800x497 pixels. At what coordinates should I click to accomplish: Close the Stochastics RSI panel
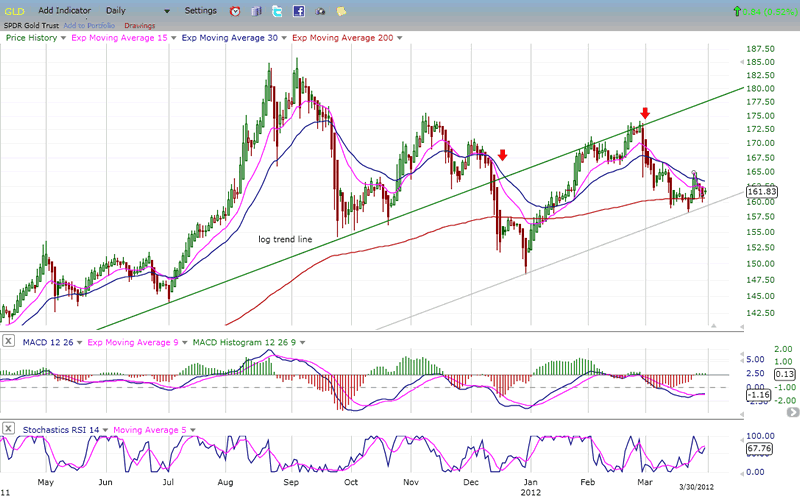click(x=8, y=429)
